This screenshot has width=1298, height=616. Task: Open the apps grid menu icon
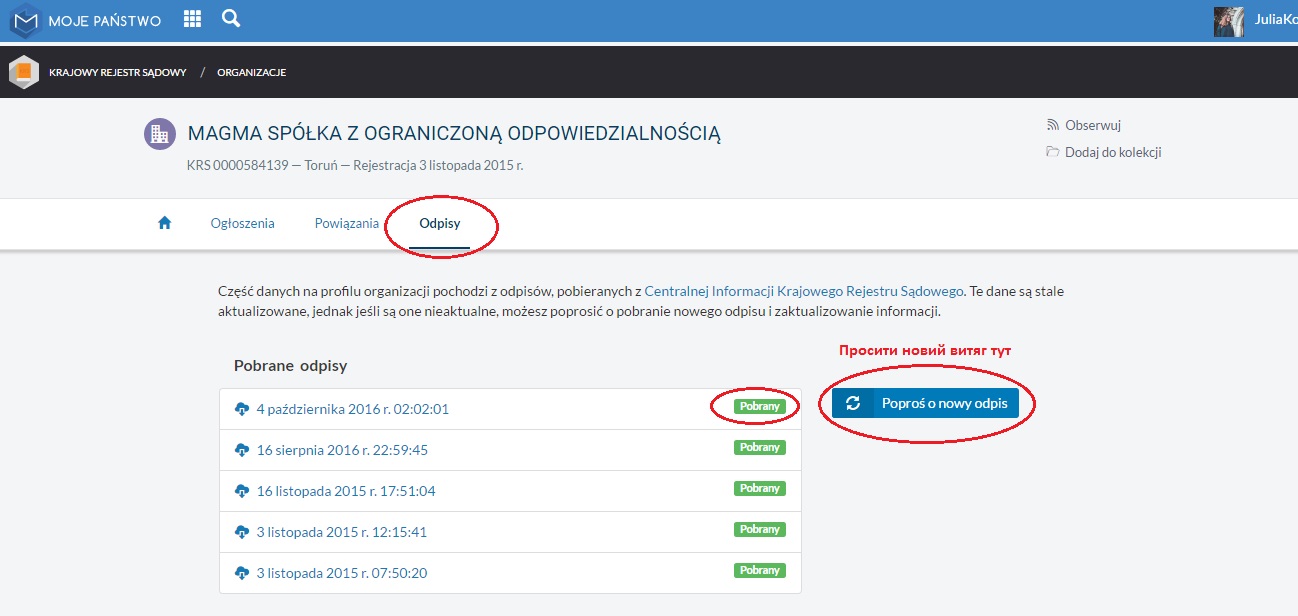click(x=193, y=19)
